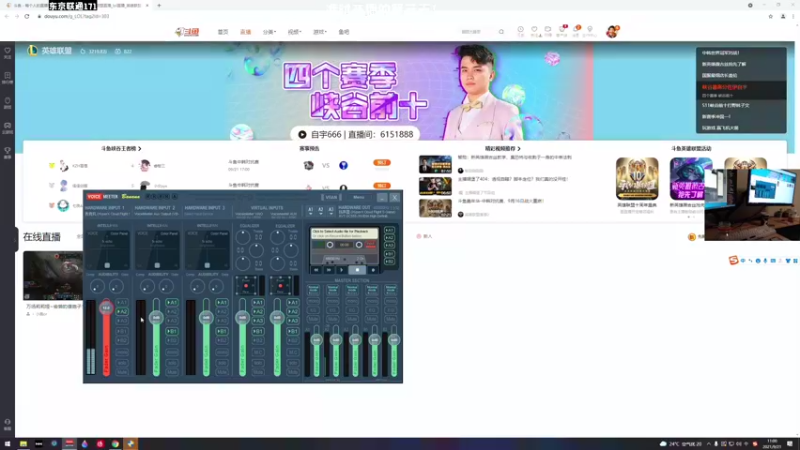Click the Douyu logo in site header

point(187,32)
